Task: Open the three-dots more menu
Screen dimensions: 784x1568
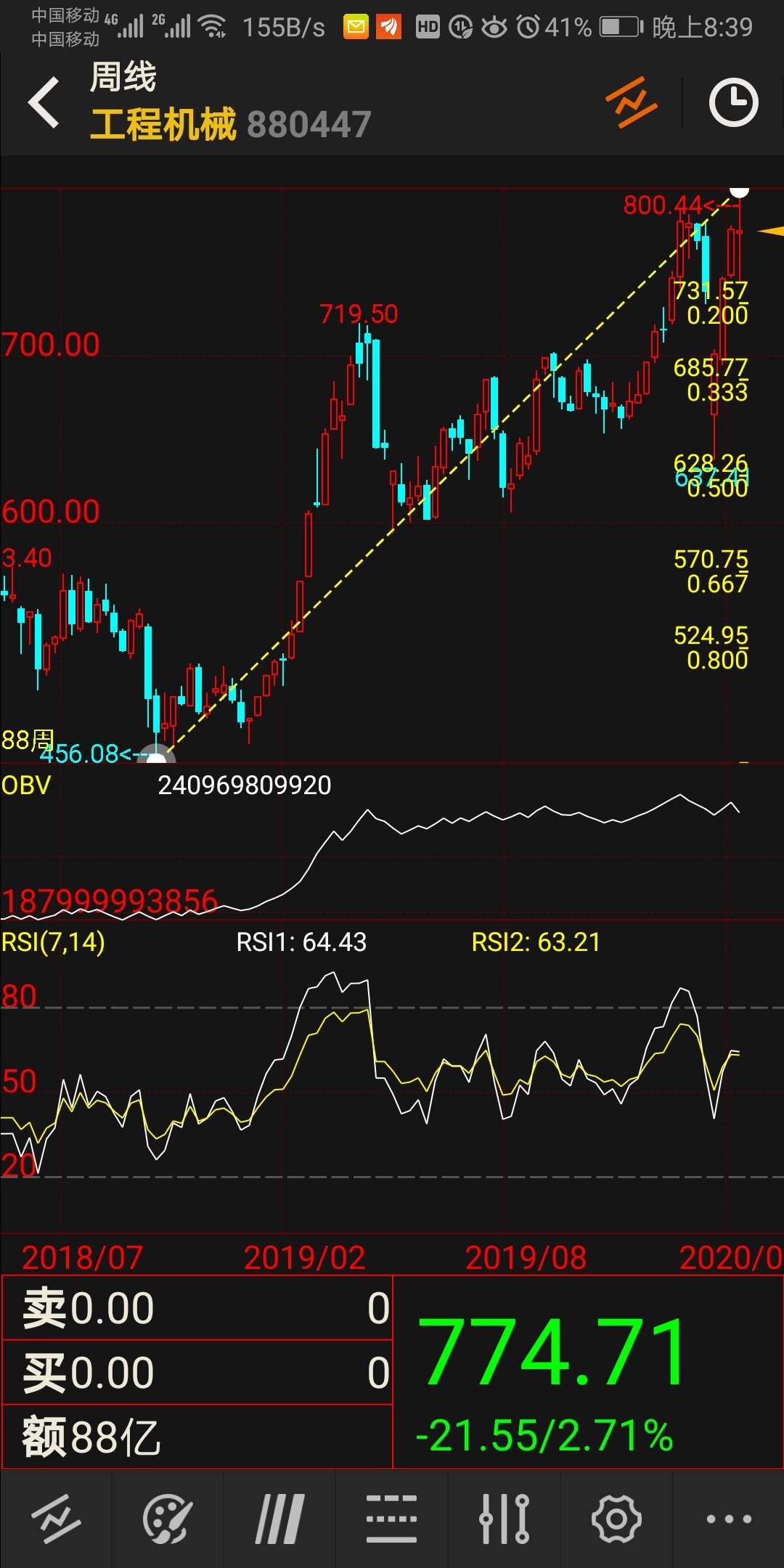Action: point(728,1519)
